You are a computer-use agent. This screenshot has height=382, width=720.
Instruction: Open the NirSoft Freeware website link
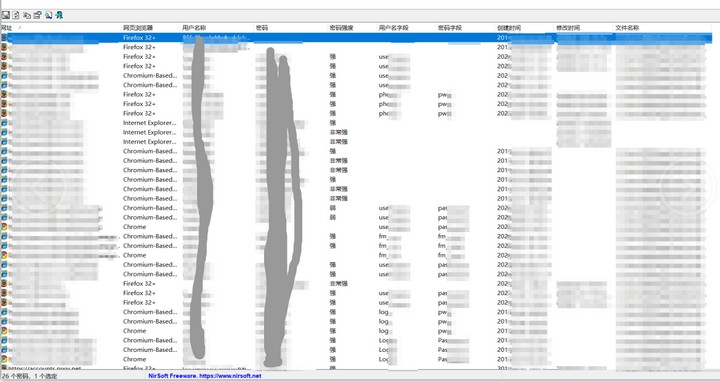click(x=205, y=376)
